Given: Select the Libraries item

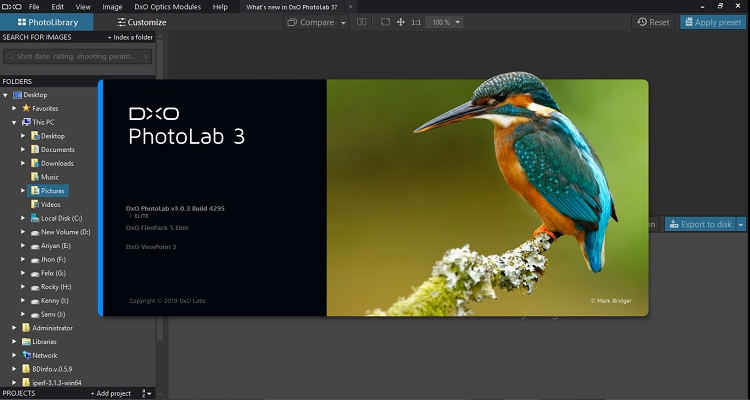Looking at the screenshot, I should click(39, 342).
